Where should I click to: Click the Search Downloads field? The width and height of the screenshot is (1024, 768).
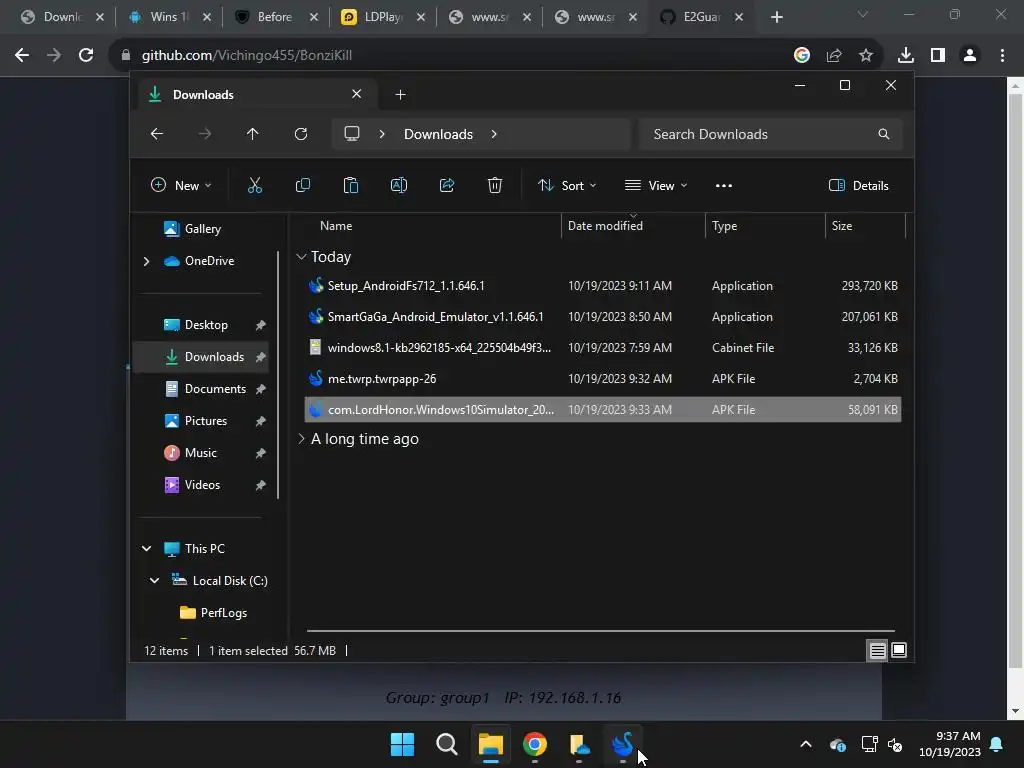point(771,134)
